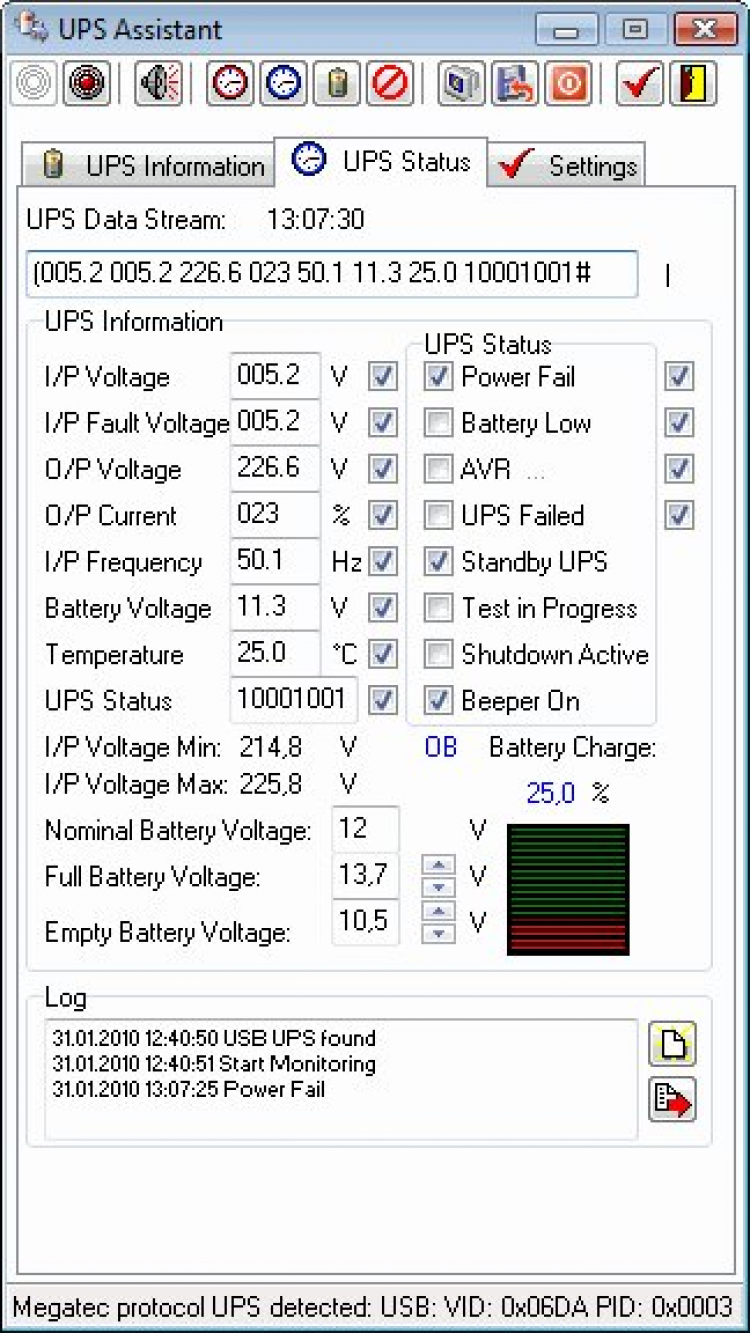Toggle checkbox beside I/P Voltage unit
This screenshot has height=1333, width=750.
point(383,377)
